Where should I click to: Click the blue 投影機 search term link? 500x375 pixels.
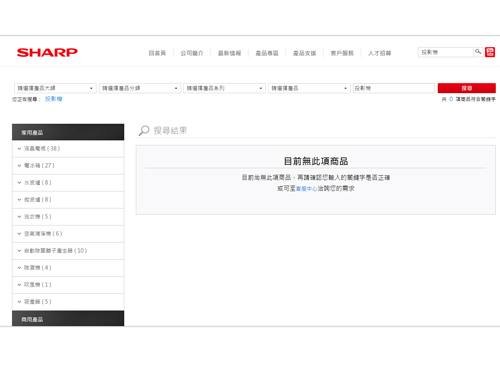tap(54, 99)
